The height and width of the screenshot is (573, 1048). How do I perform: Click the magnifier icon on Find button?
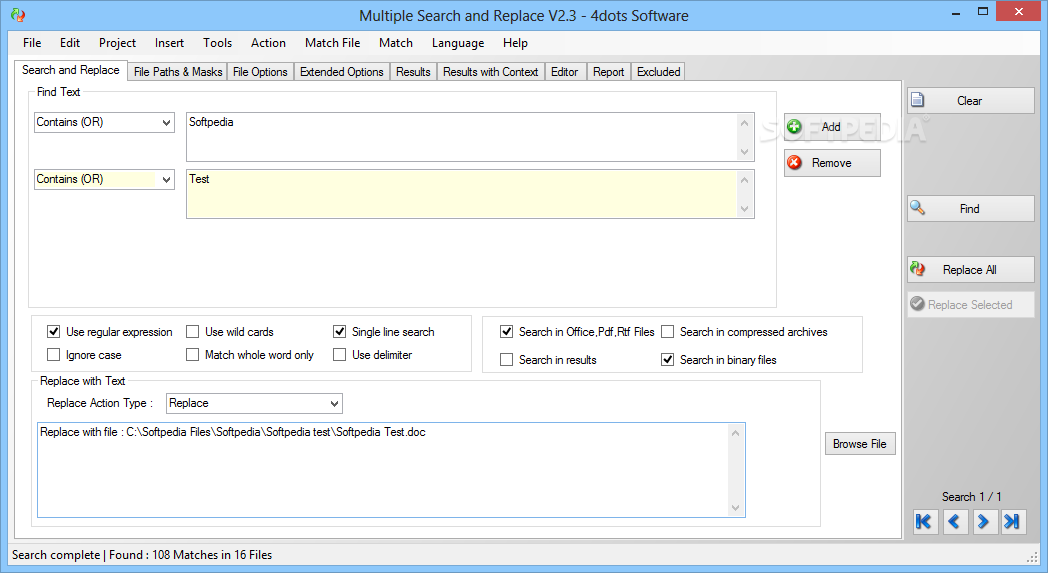coord(918,208)
